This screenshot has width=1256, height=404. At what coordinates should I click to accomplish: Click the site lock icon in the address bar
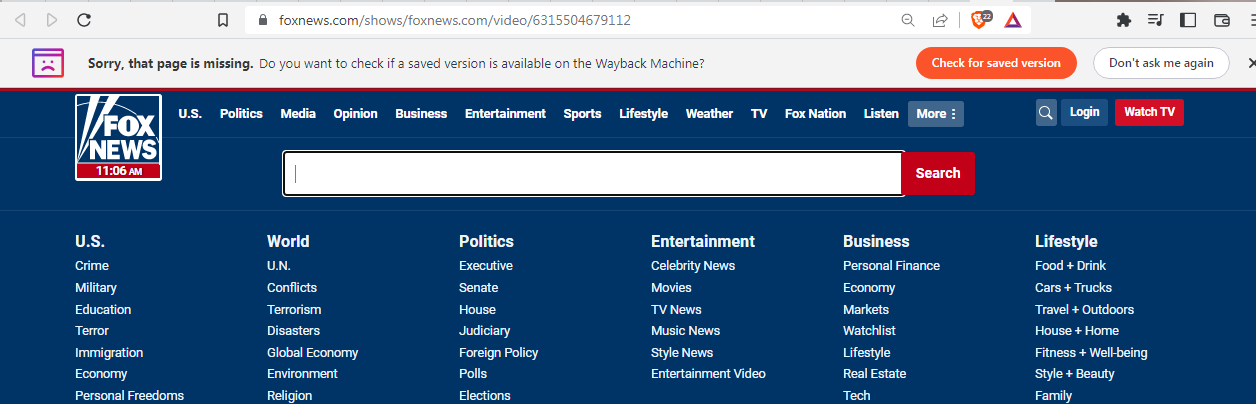point(263,20)
